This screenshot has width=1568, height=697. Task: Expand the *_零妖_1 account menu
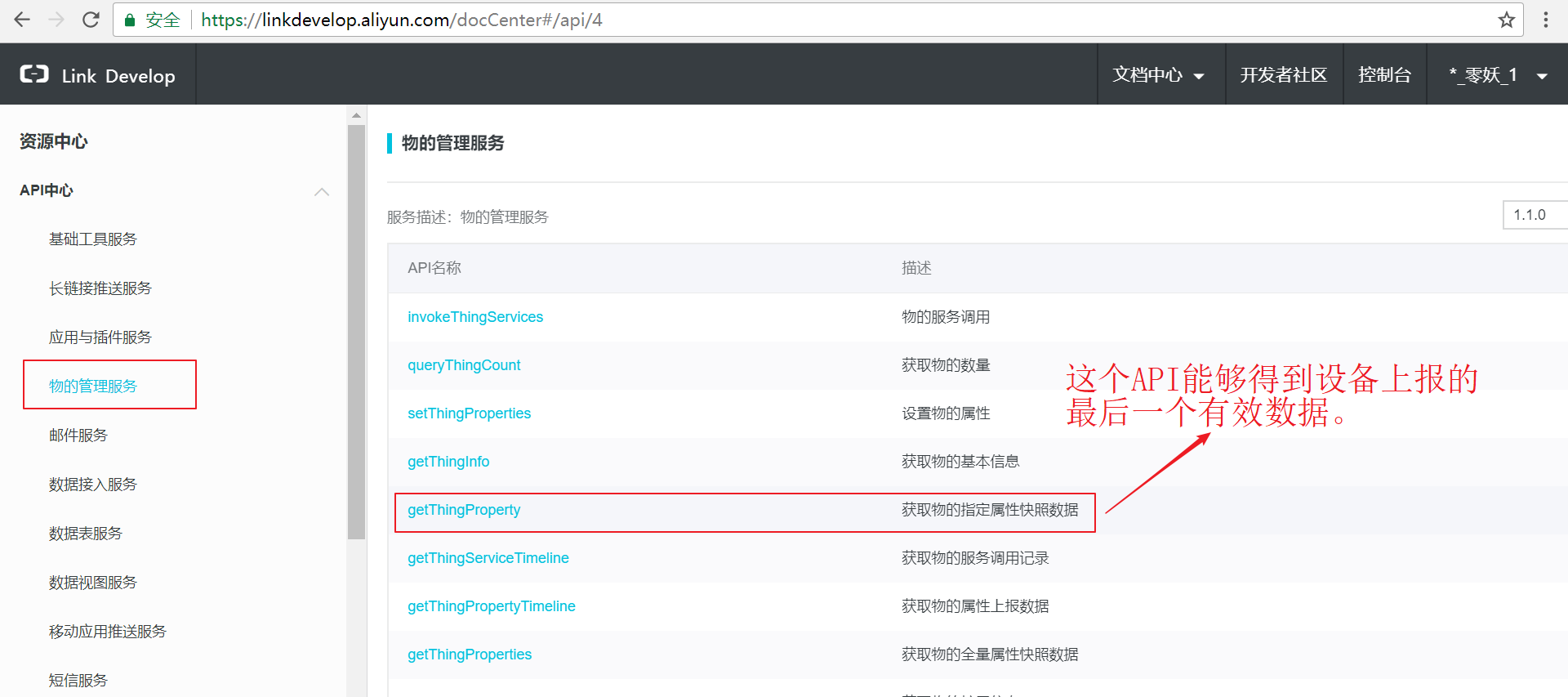[x=1498, y=75]
